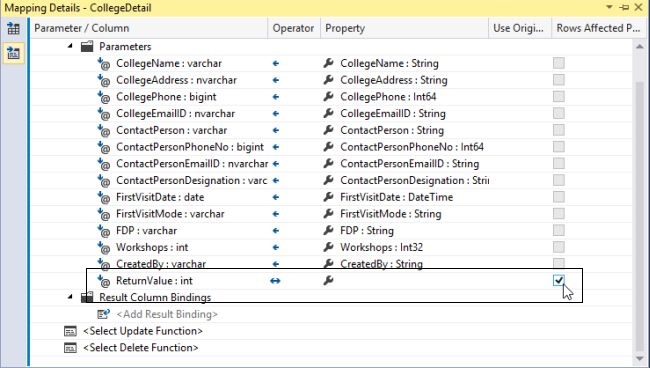Click parameter icon beside FDP : varchar
The image size is (650, 368).
[104, 231]
